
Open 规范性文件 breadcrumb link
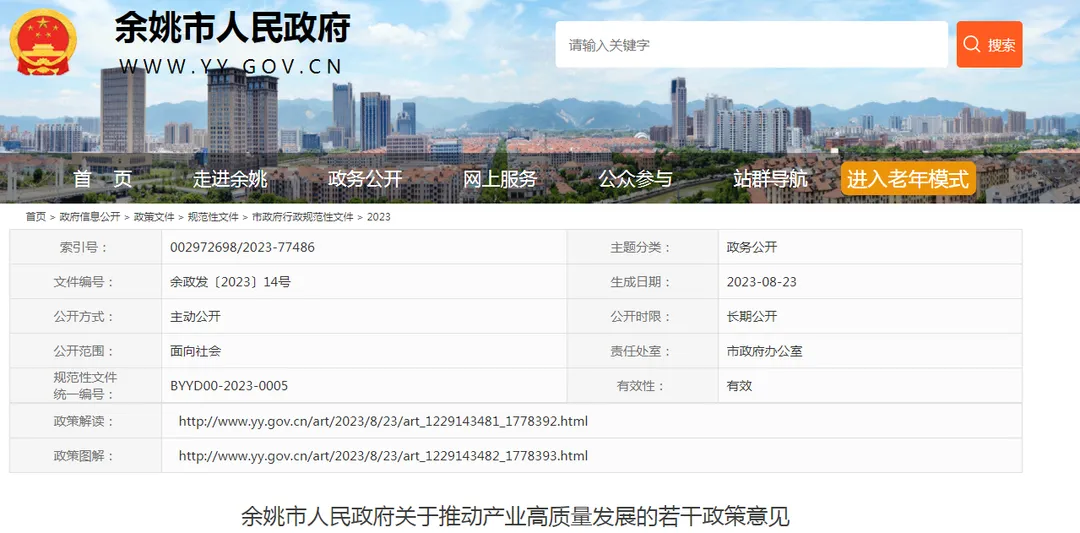pos(213,217)
